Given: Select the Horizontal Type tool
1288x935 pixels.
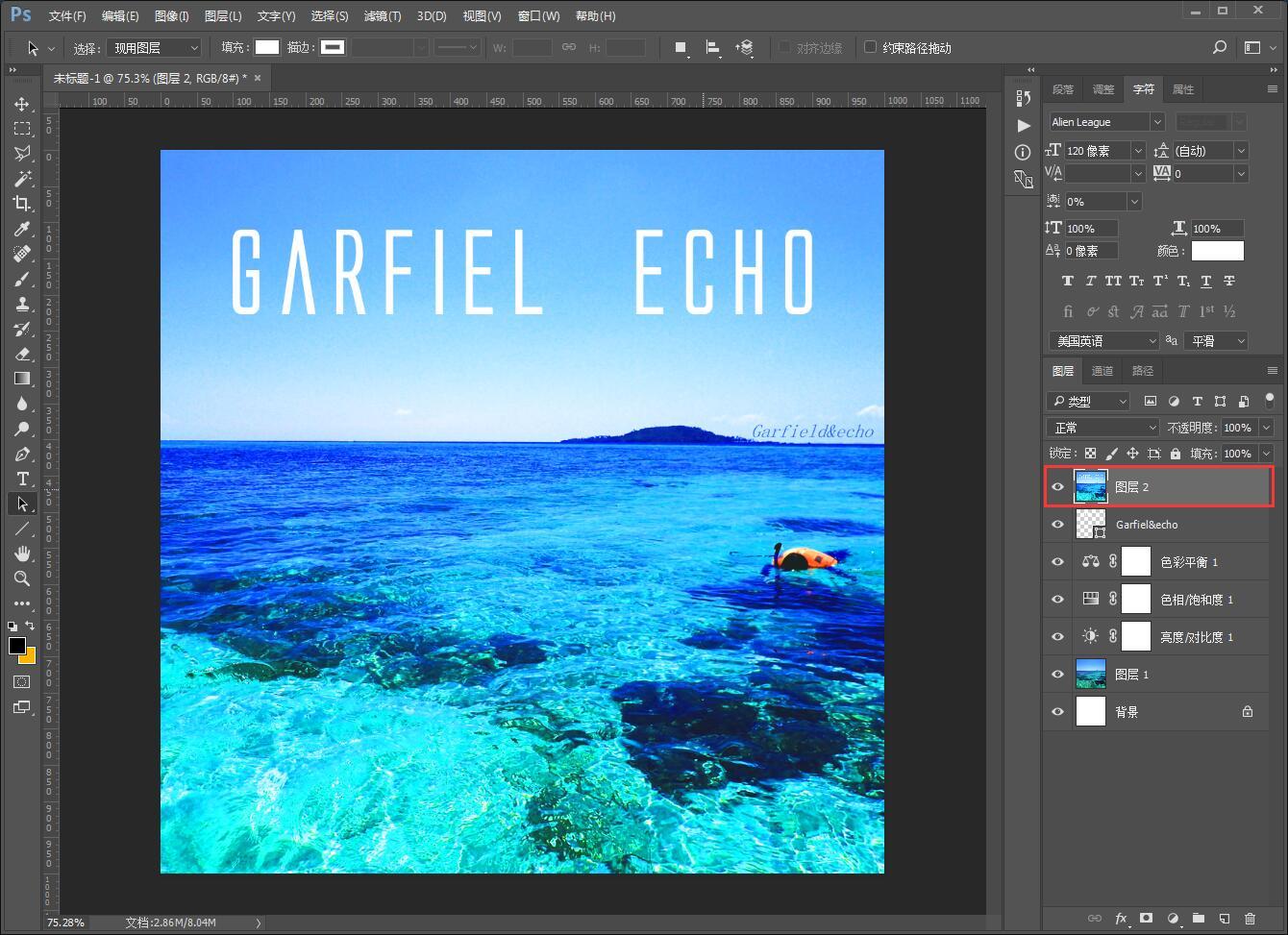Looking at the screenshot, I should tap(22, 479).
